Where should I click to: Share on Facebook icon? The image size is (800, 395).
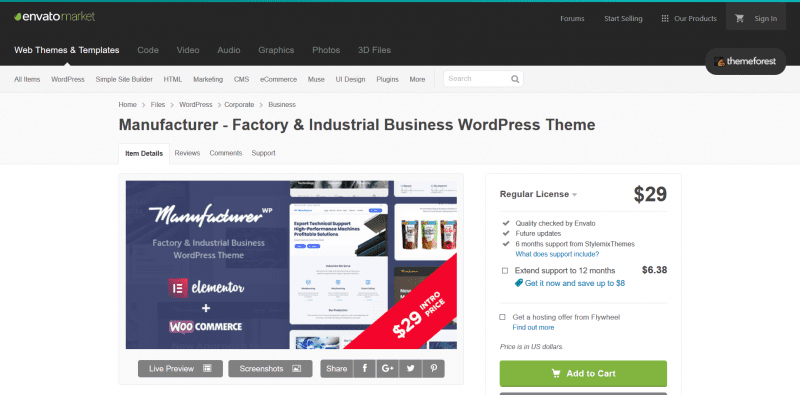tap(365, 368)
